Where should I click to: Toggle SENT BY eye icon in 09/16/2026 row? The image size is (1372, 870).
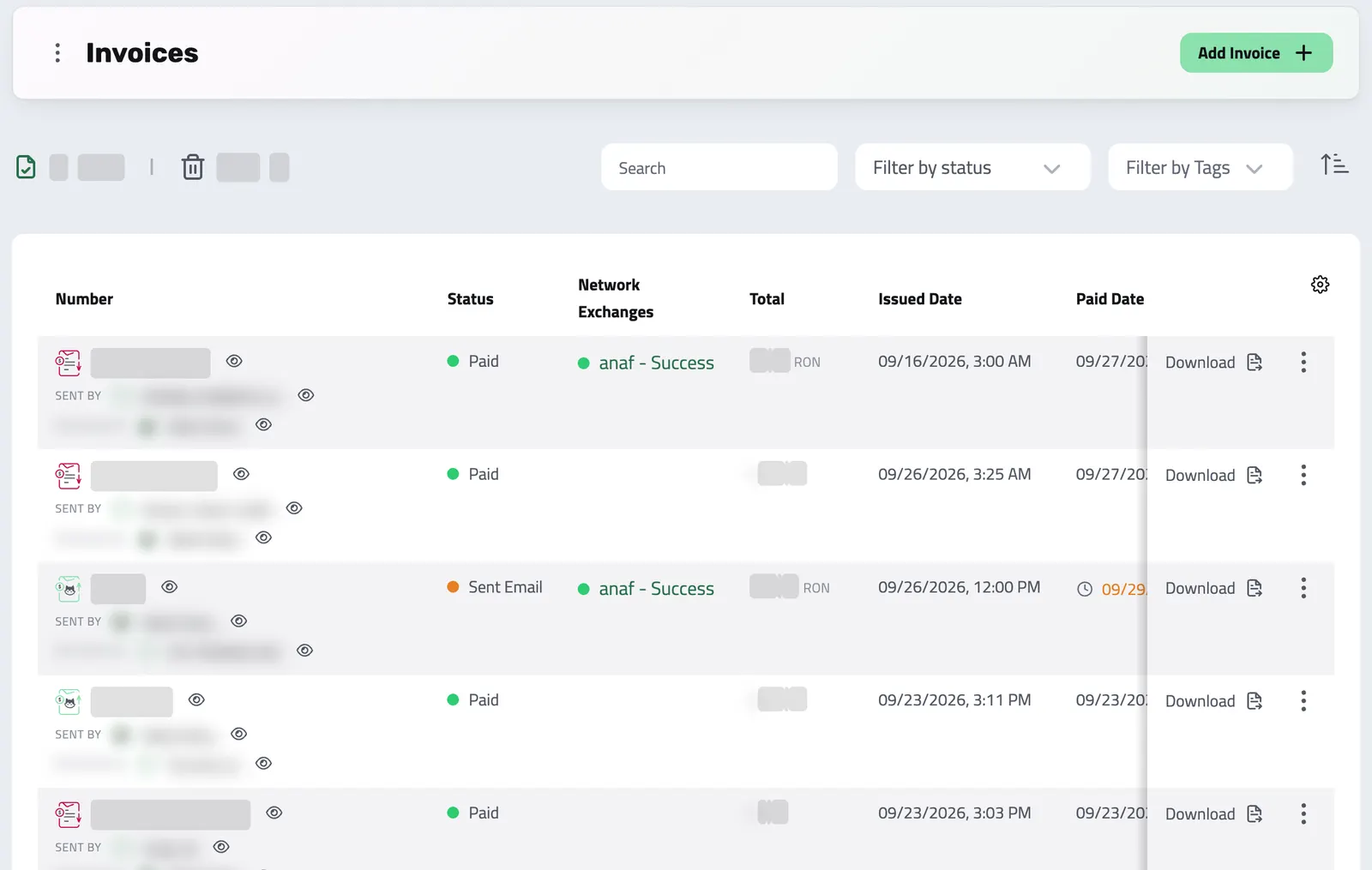(x=306, y=395)
